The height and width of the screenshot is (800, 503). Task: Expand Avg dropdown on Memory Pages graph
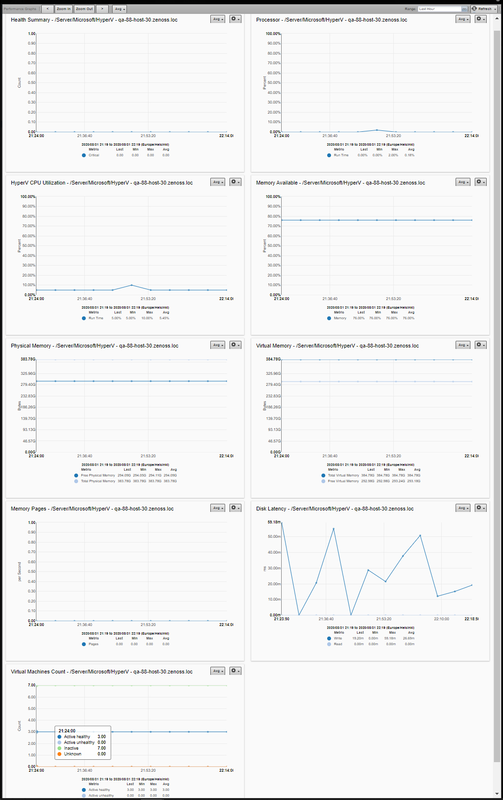tap(218, 508)
